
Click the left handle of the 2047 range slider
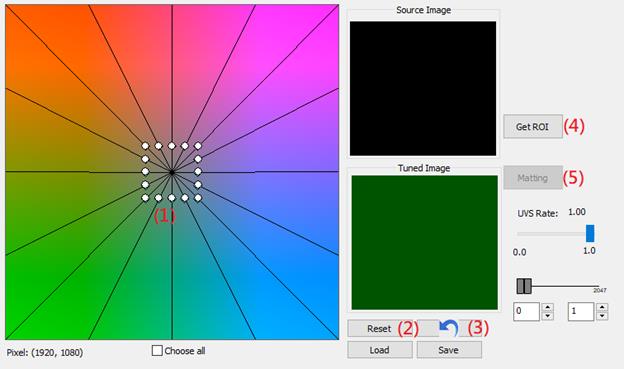[521, 286]
